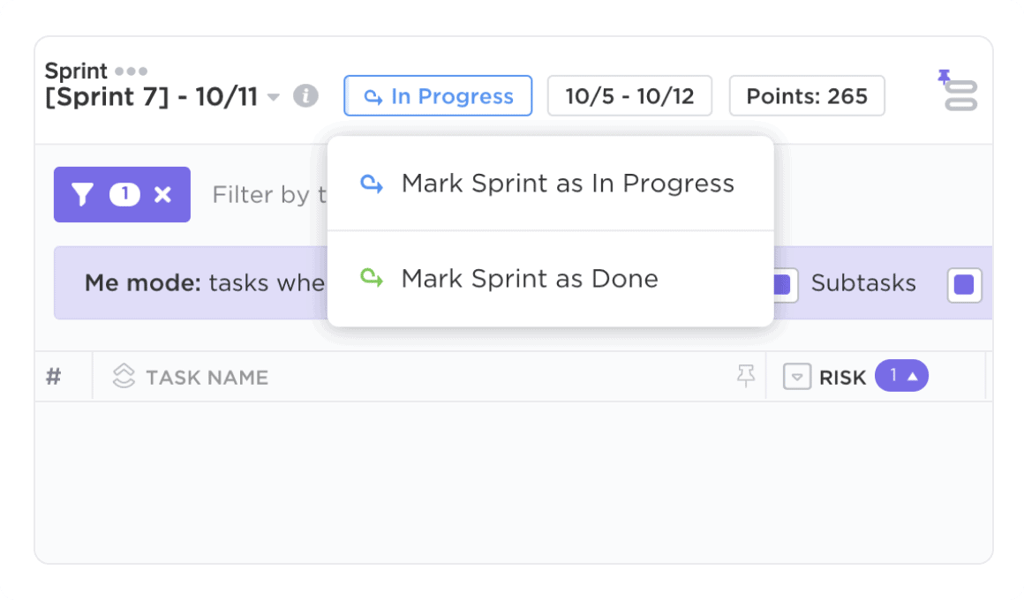Toggle the Subtasks checkbox
This screenshot has height=600, width=1024.
coord(964,284)
